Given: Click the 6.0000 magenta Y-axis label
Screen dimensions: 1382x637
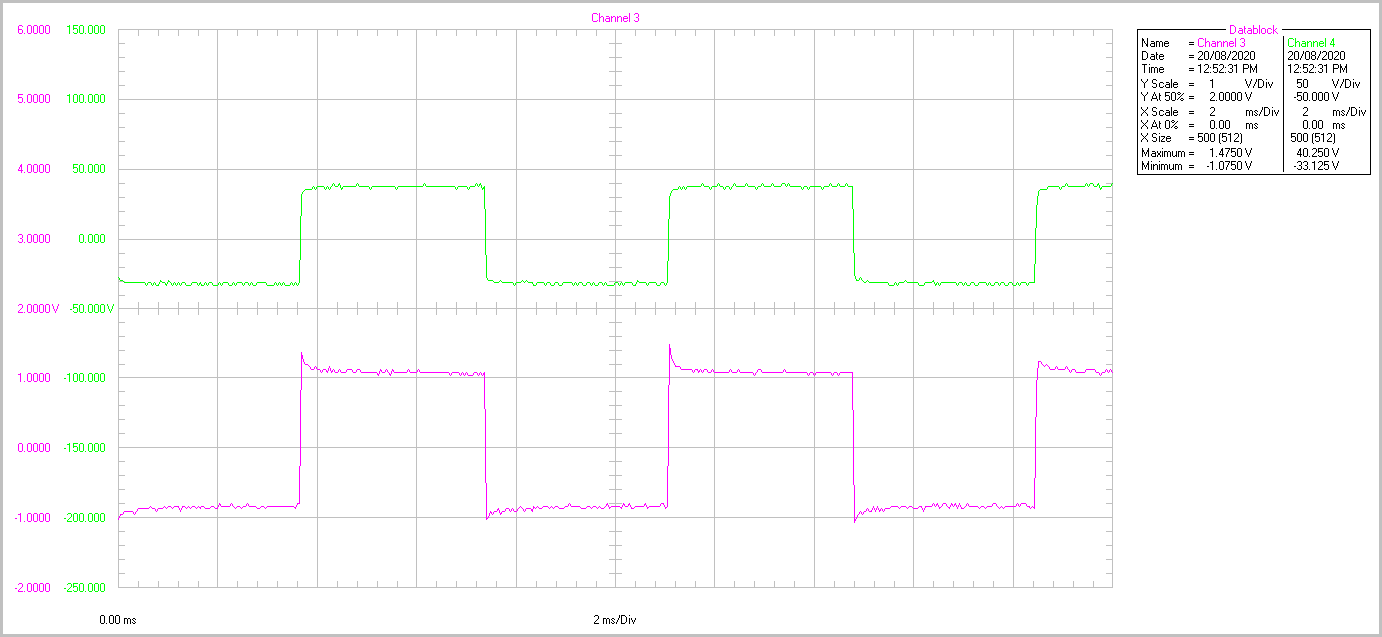Looking at the screenshot, I should [x=34, y=30].
